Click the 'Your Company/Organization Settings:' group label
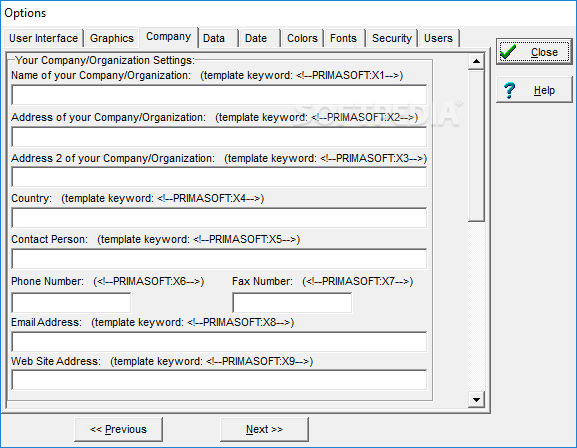This screenshot has height=448, width=577. pos(105,60)
